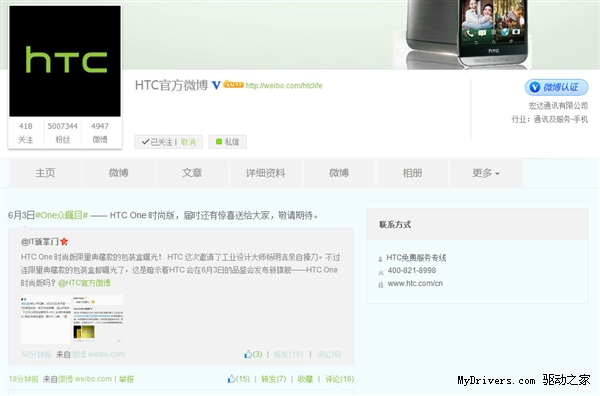This screenshot has height=396, width=600.
Task: Click the website icon beside www.htc.com/cn
Action: (381, 285)
